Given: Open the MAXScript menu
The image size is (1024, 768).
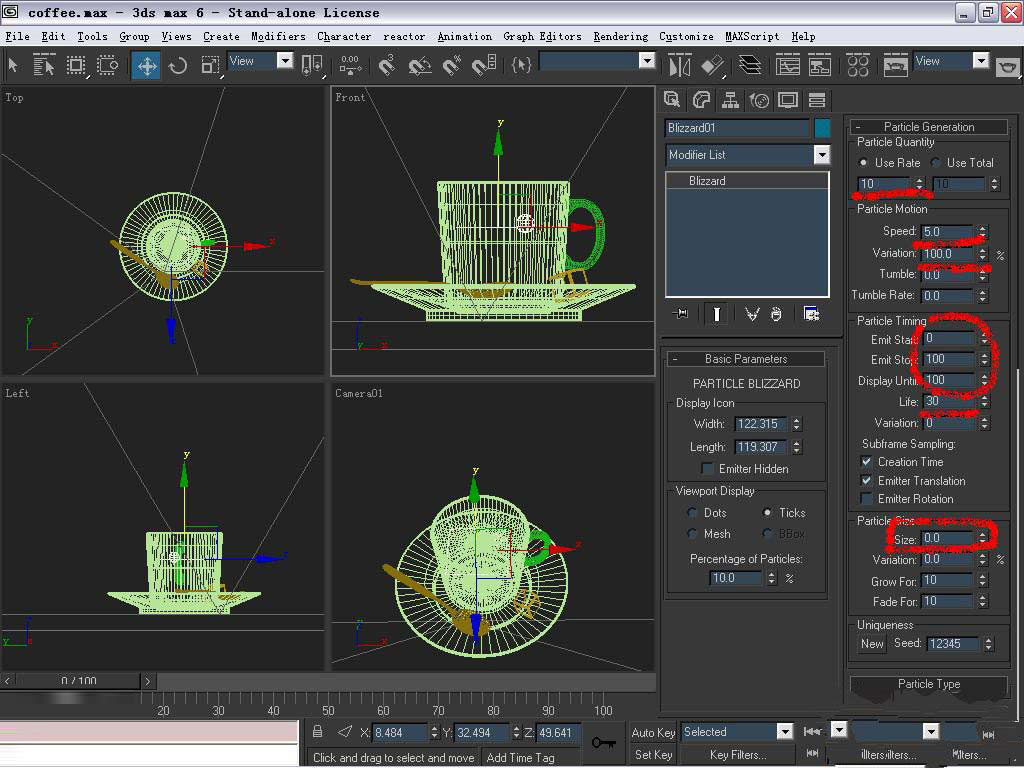Looking at the screenshot, I should pos(752,36).
